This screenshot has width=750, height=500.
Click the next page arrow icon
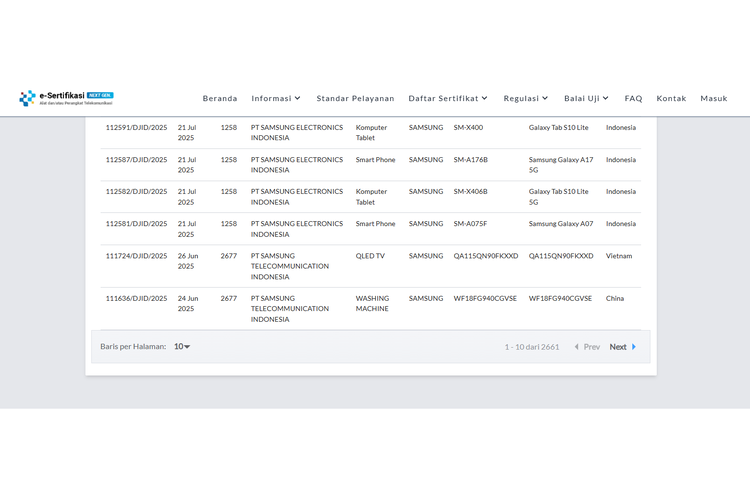(x=634, y=347)
